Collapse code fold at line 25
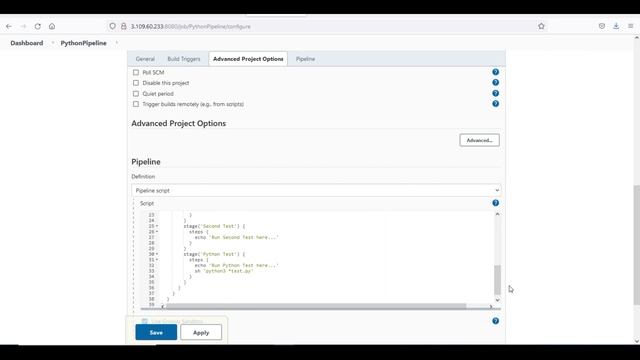The width and height of the screenshot is (640, 360). pyautogui.click(x=157, y=226)
